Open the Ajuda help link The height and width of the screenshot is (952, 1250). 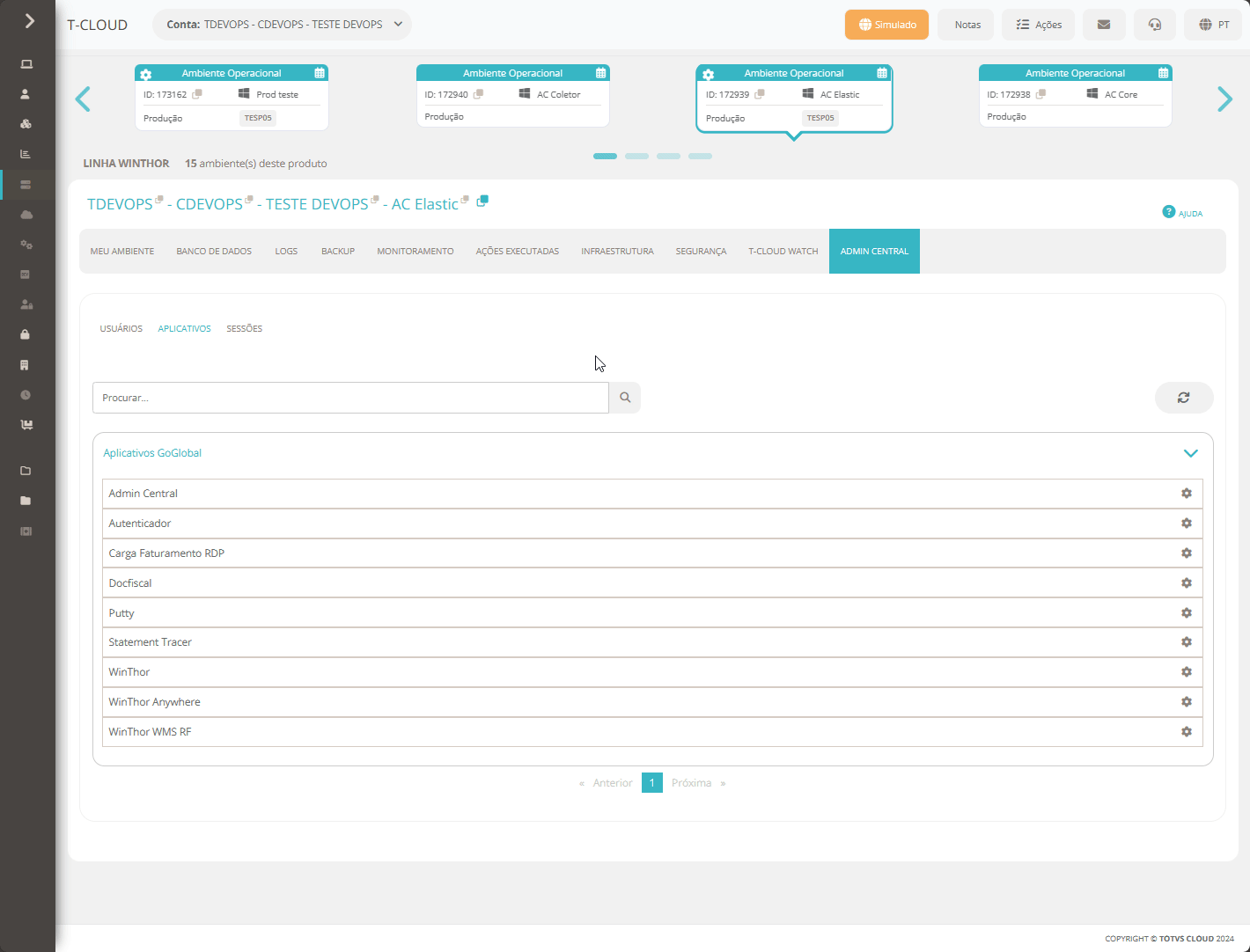pos(1182,212)
